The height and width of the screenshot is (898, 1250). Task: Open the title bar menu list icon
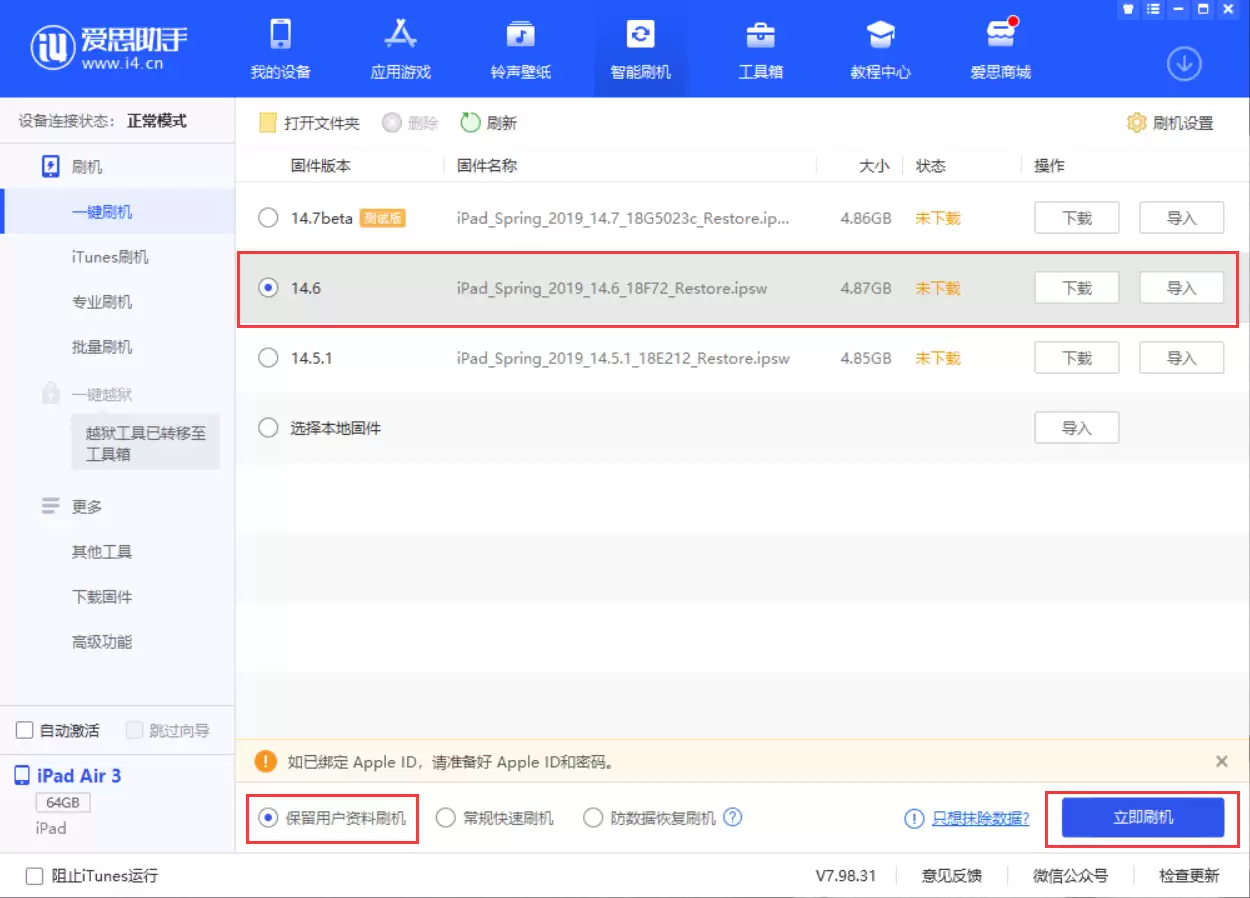point(1154,9)
